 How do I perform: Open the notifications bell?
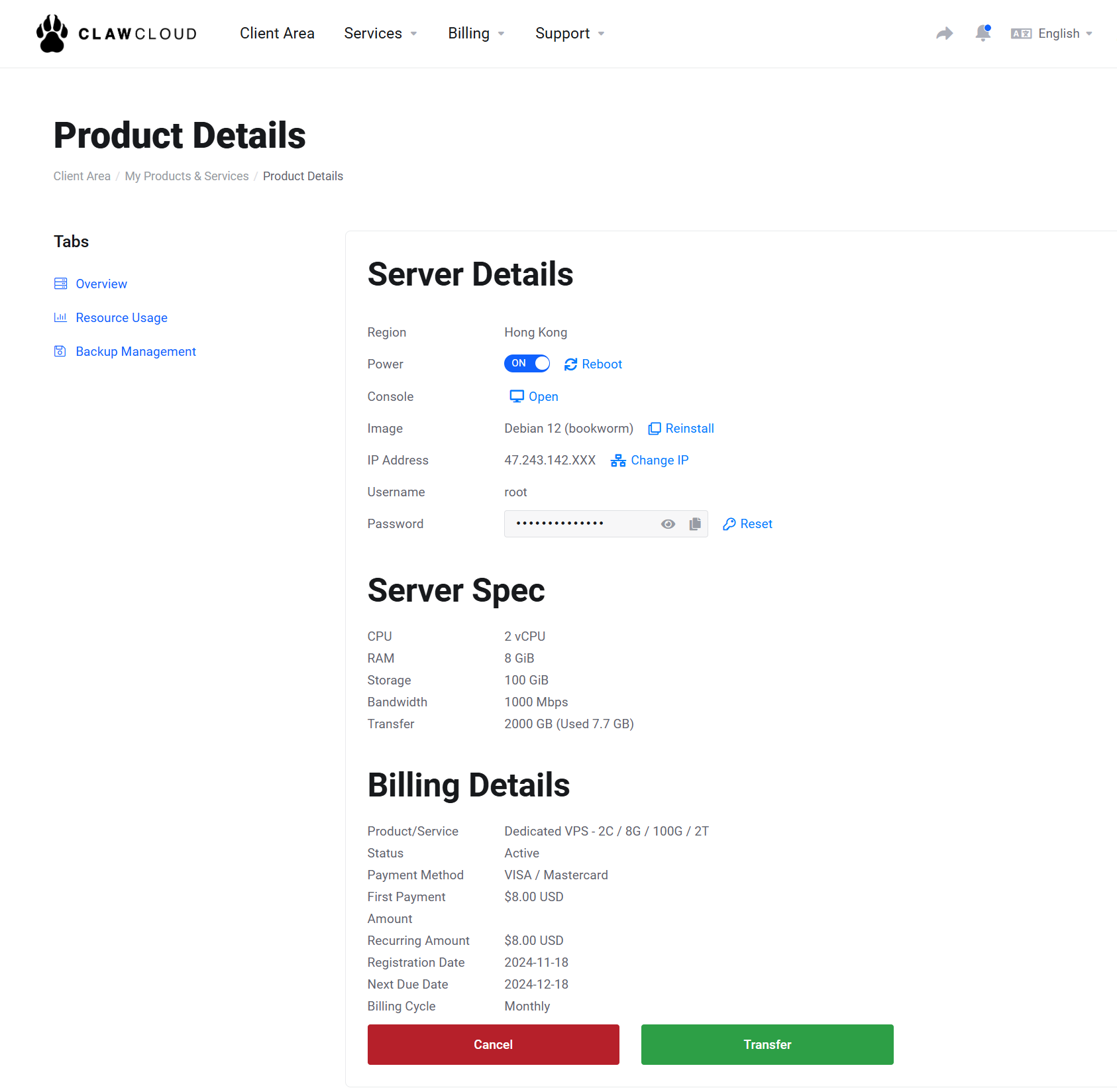[x=983, y=33]
